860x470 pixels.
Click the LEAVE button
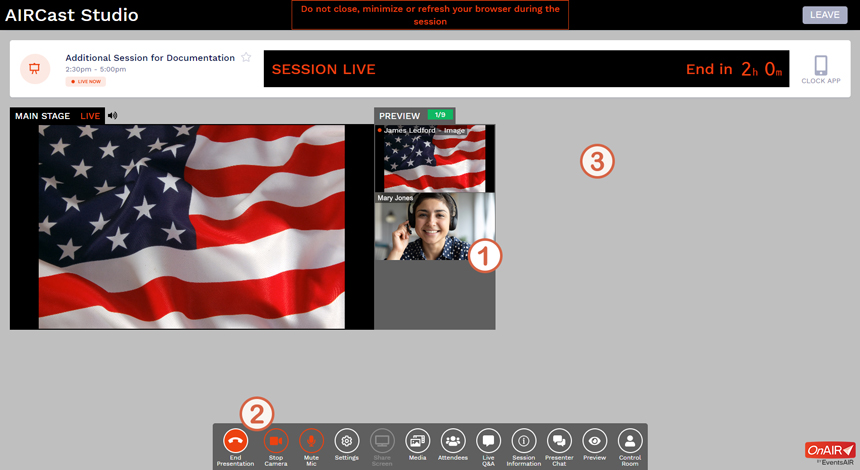click(x=824, y=15)
